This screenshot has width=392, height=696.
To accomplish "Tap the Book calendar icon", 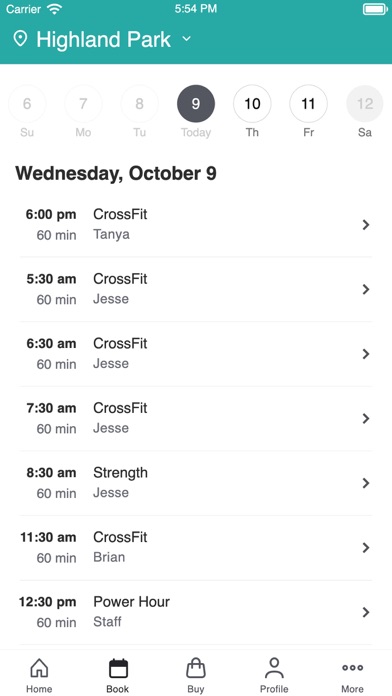I will (118, 668).
